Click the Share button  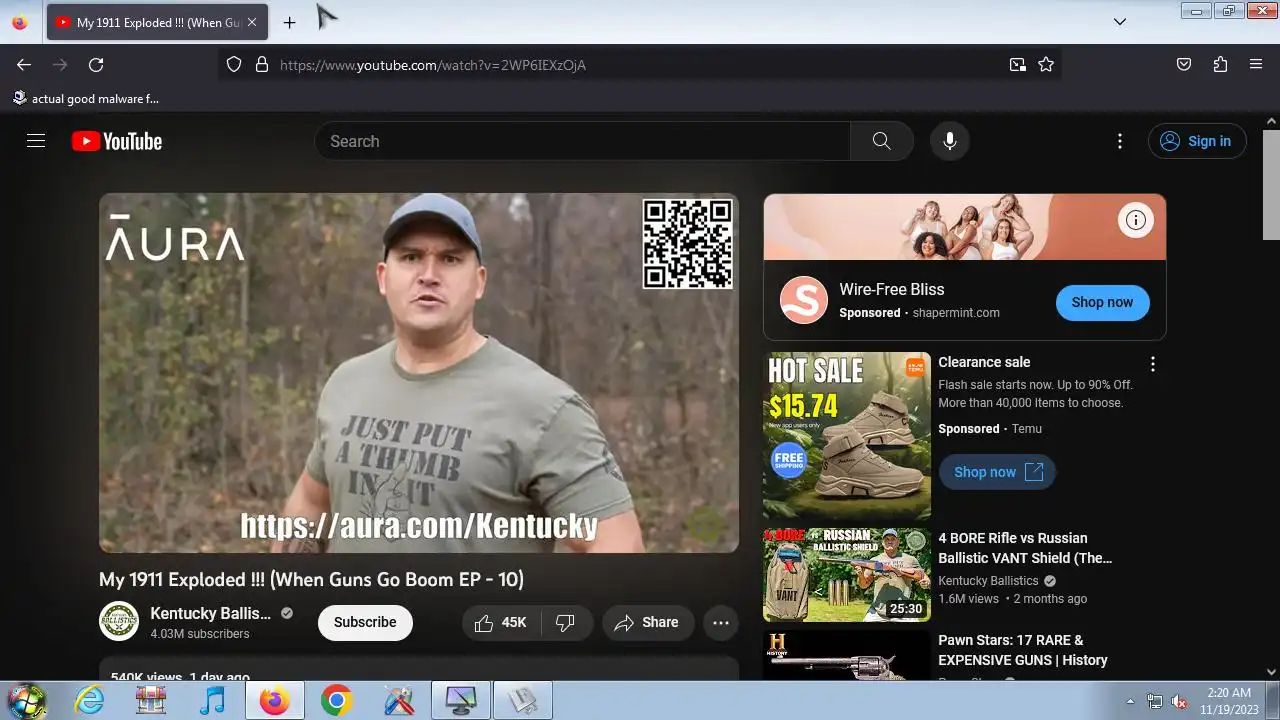(x=647, y=622)
